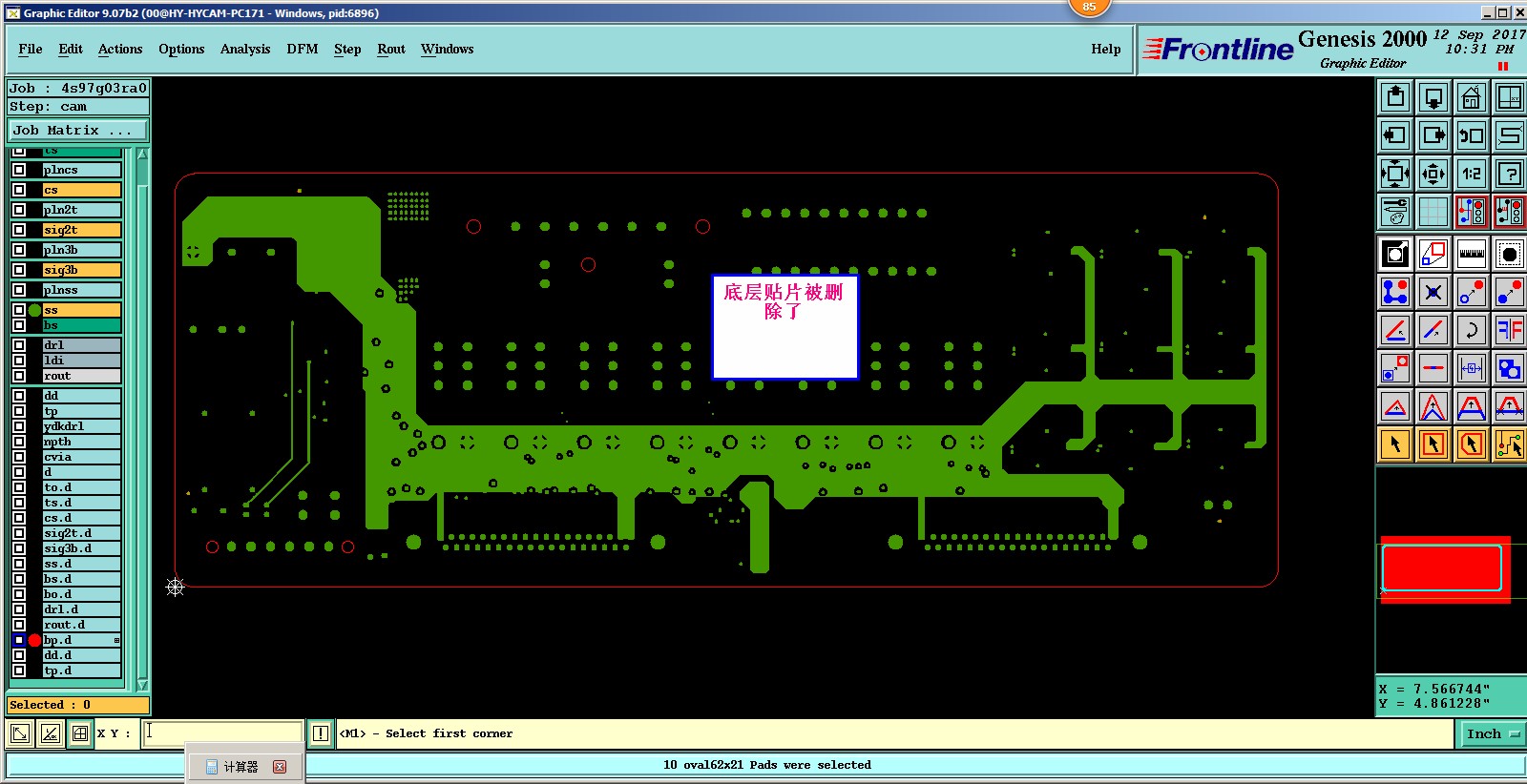Screen dimensions: 1527x784
Task: Toggle the plncs layer checkbox
Action: 19,170
